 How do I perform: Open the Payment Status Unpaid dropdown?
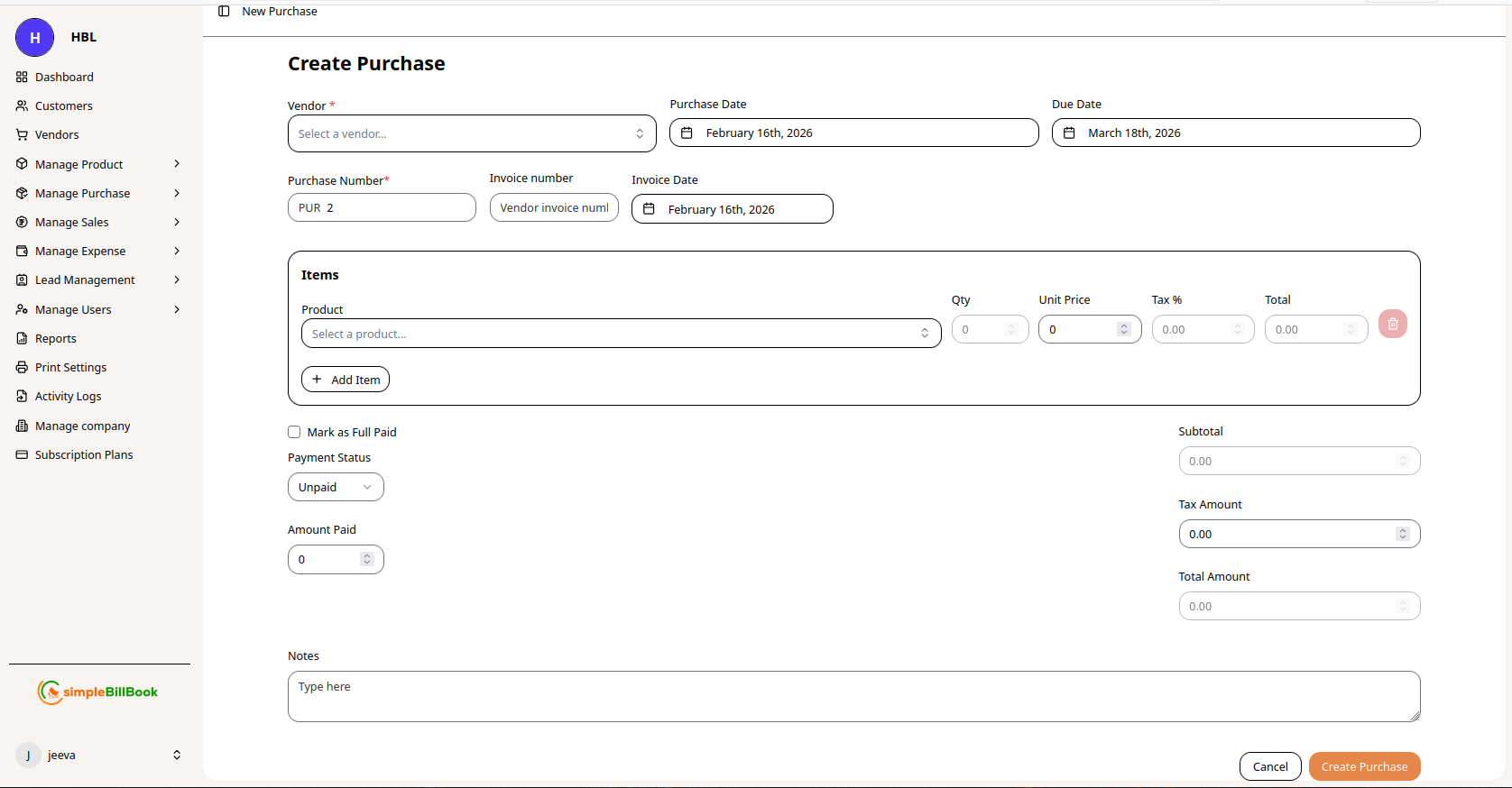[335, 487]
